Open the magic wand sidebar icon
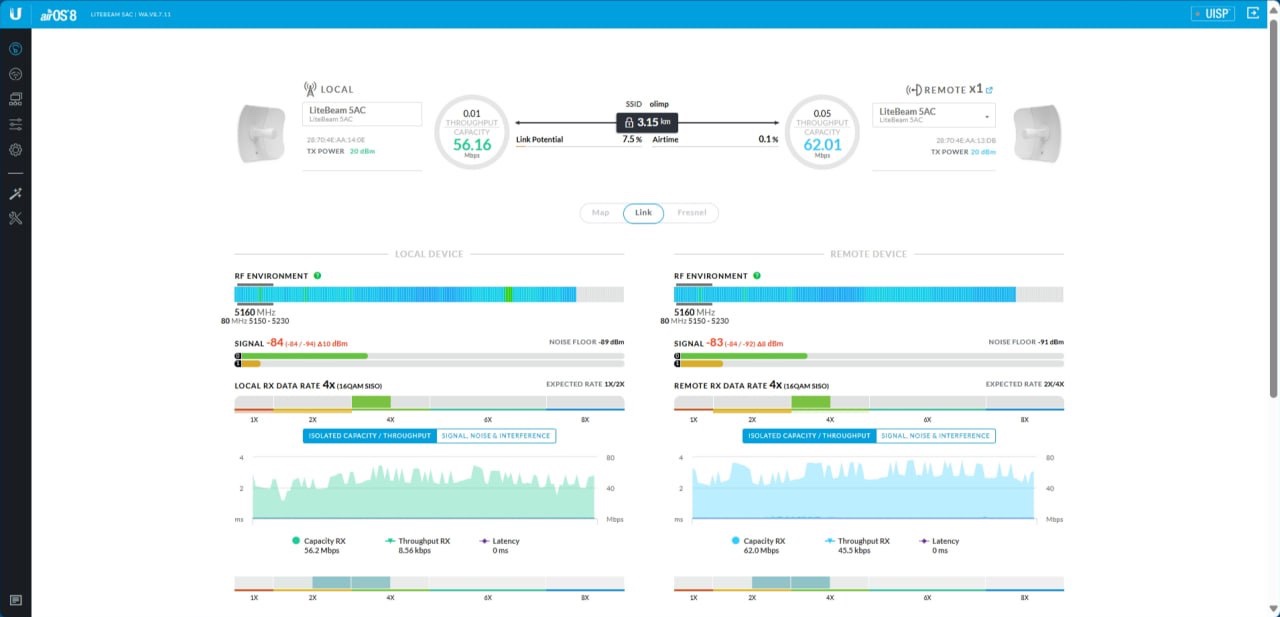1280x617 pixels. 15,193
